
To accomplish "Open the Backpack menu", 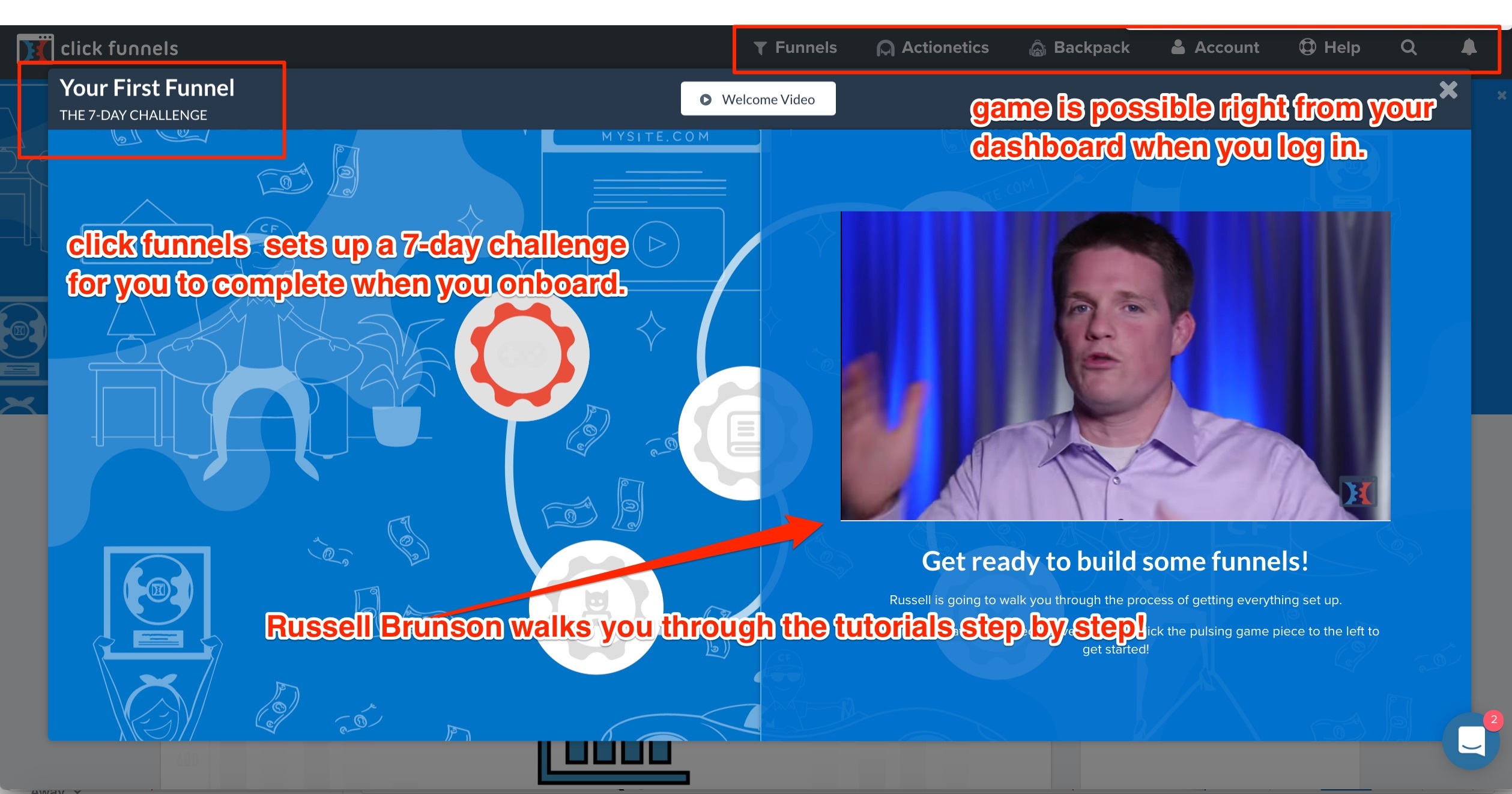I will click(1080, 47).
